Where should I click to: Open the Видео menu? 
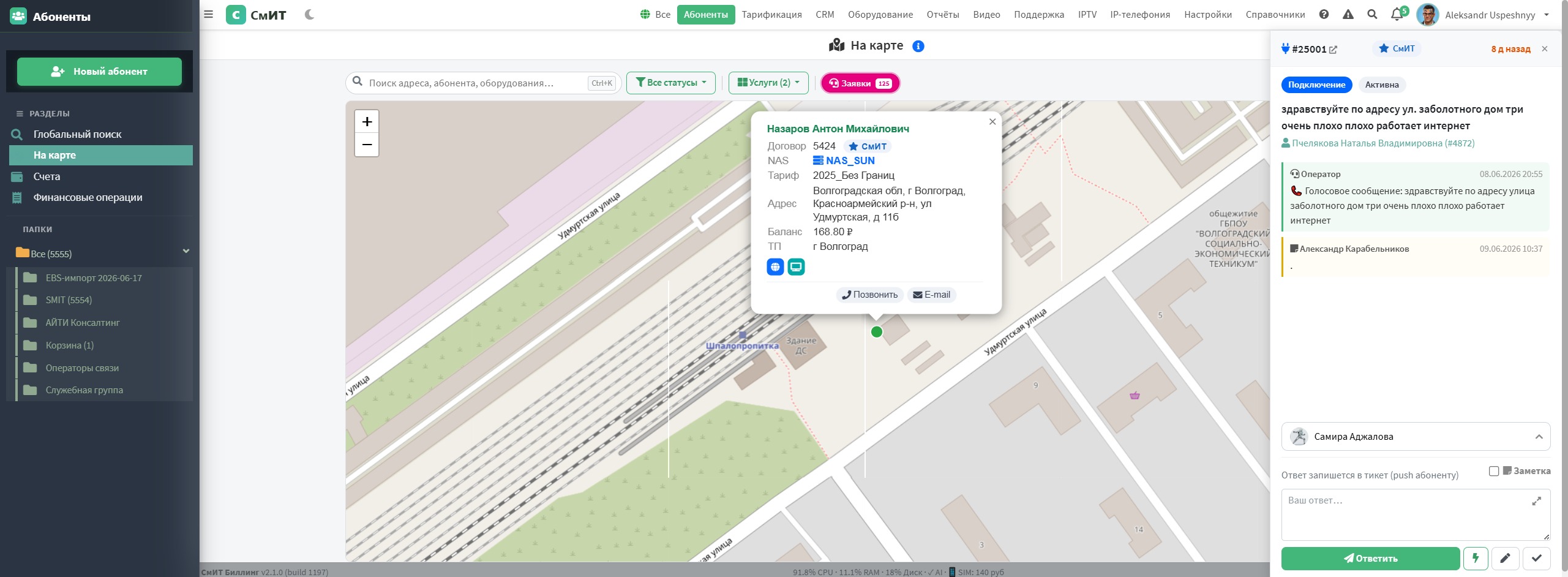pyautogui.click(x=986, y=15)
